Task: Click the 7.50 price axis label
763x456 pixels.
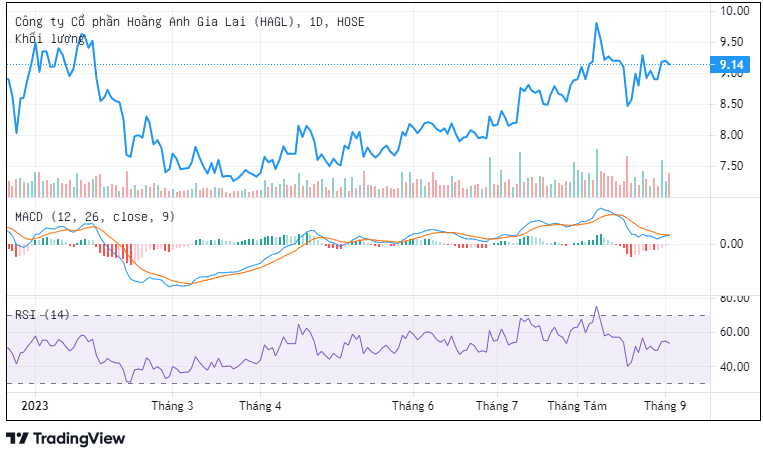Action: [734, 166]
